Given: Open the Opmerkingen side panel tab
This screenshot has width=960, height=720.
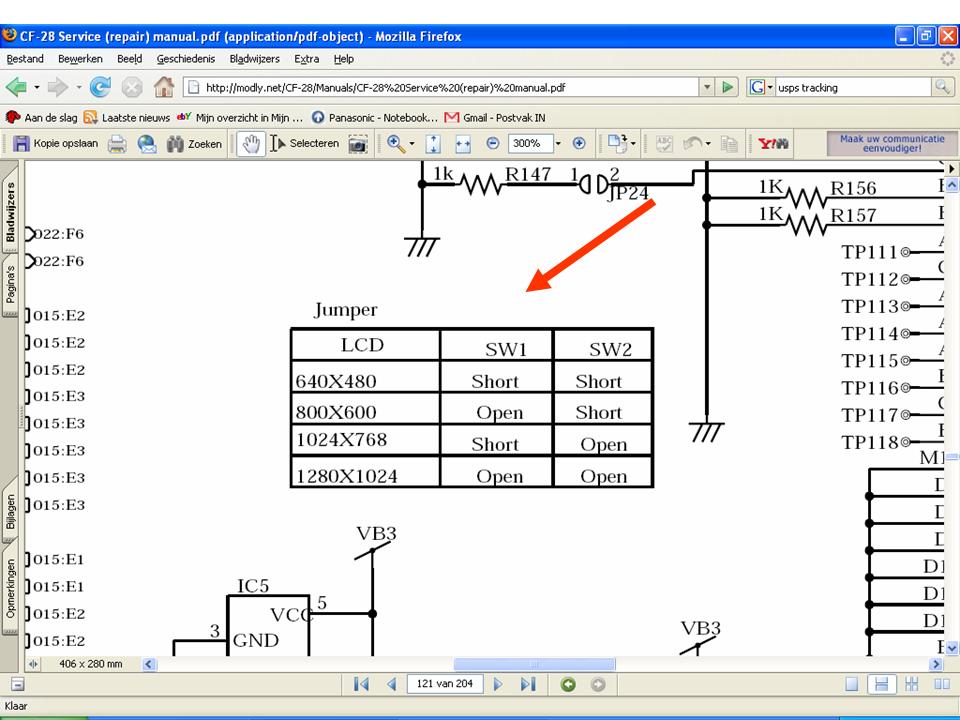Looking at the screenshot, I should [10, 590].
